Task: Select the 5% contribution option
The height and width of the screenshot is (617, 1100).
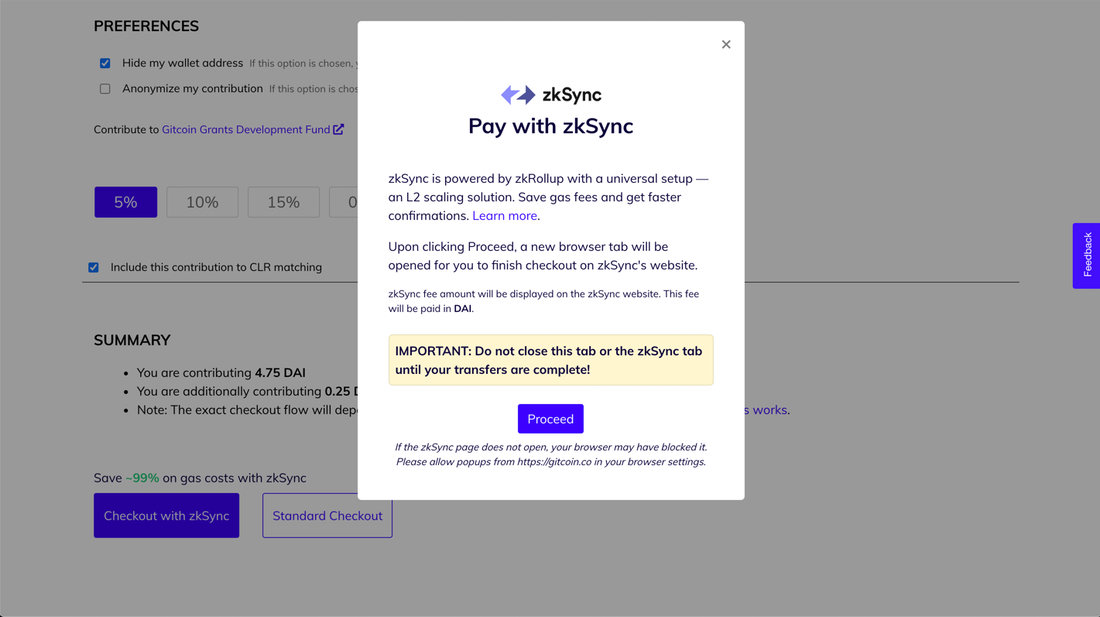Action: [126, 202]
